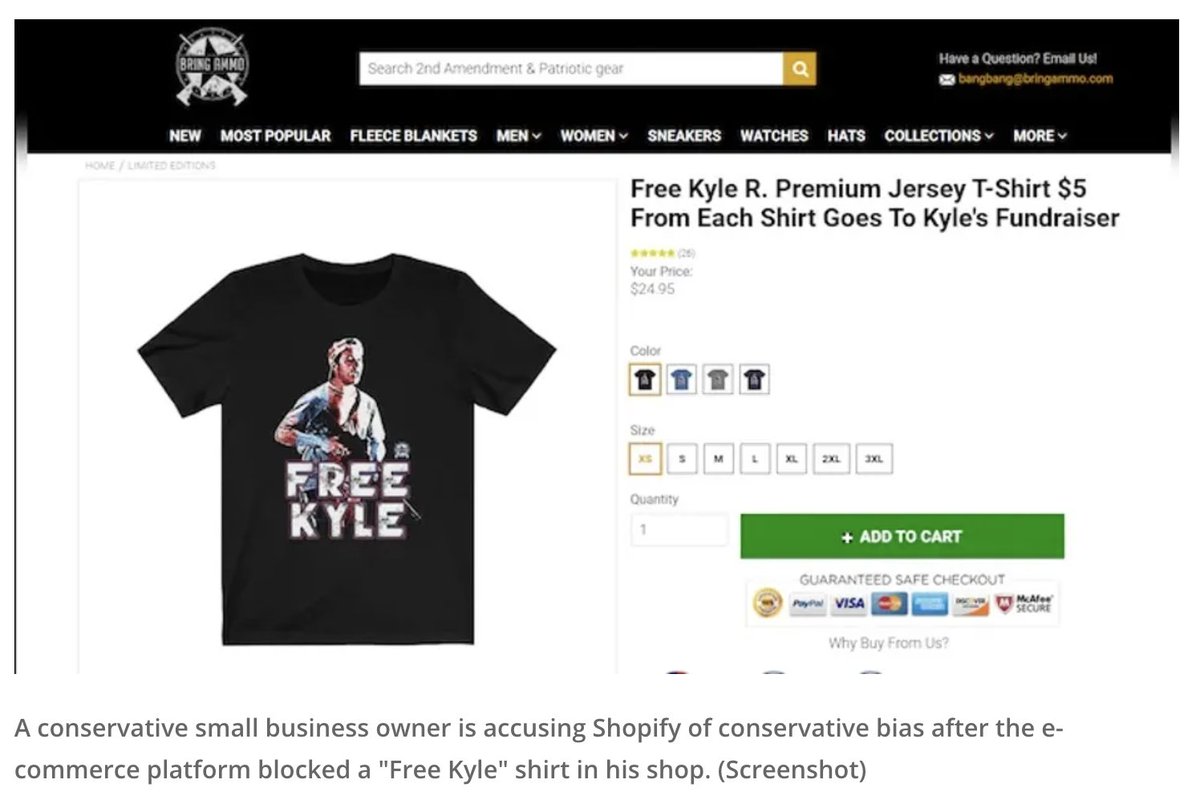Click the green ADD TO CART button
This screenshot has width=1200, height=804.
[x=902, y=536]
